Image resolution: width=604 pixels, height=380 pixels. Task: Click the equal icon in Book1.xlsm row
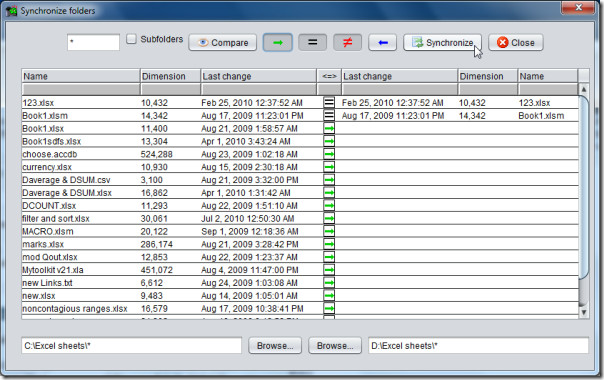(x=329, y=115)
